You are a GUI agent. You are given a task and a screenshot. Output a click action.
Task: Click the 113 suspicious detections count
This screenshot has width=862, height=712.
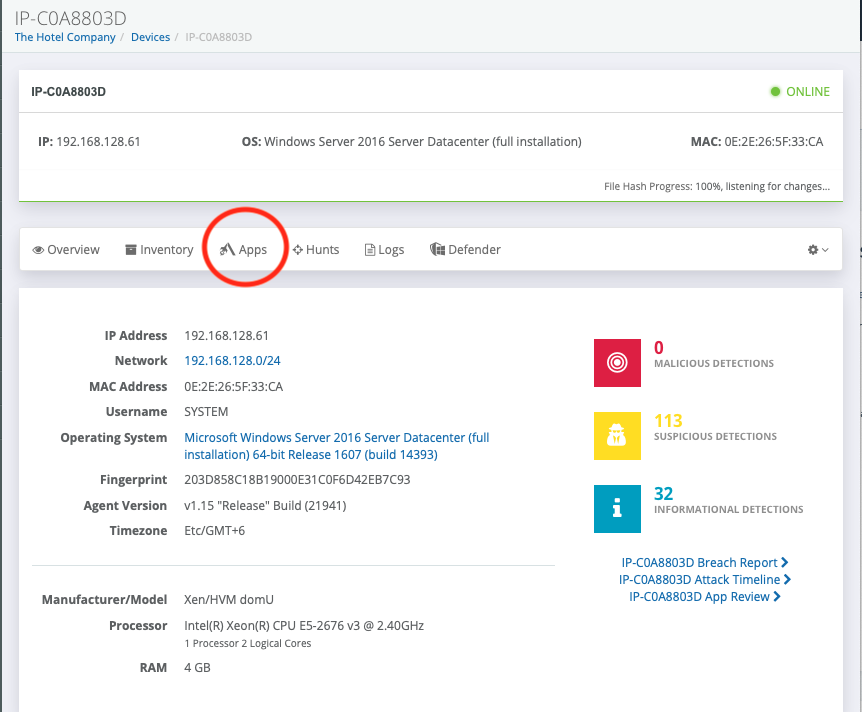click(668, 421)
